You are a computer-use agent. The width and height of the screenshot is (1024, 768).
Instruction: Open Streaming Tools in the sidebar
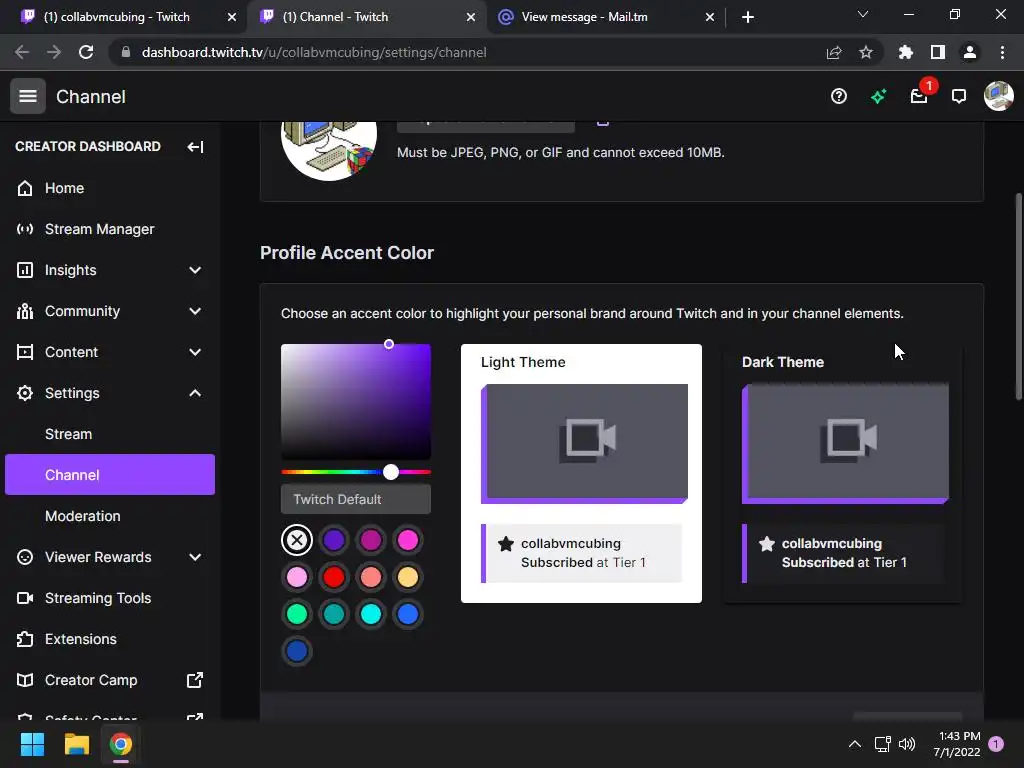[110, 598]
